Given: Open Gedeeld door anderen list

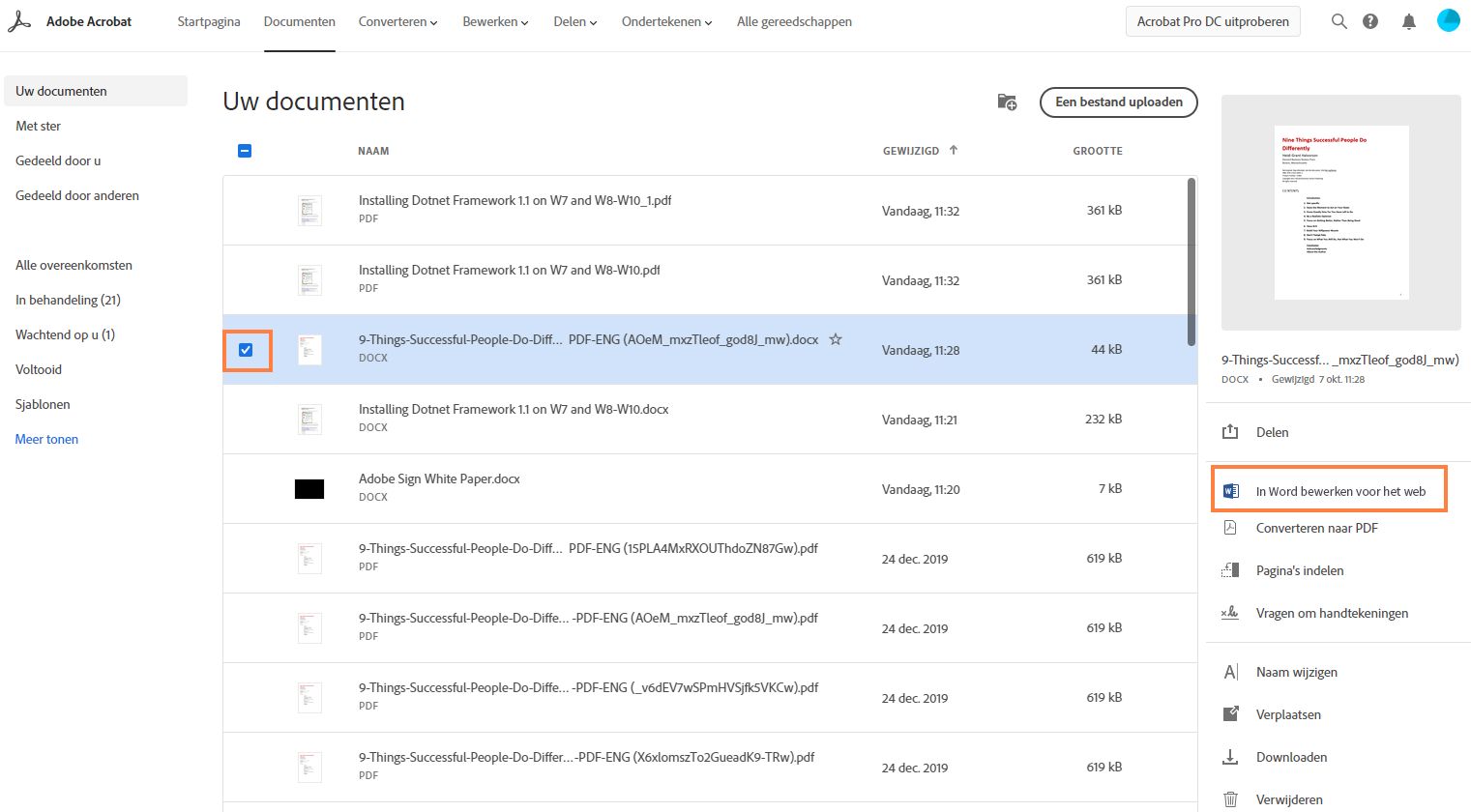Looking at the screenshot, I should 77,195.
